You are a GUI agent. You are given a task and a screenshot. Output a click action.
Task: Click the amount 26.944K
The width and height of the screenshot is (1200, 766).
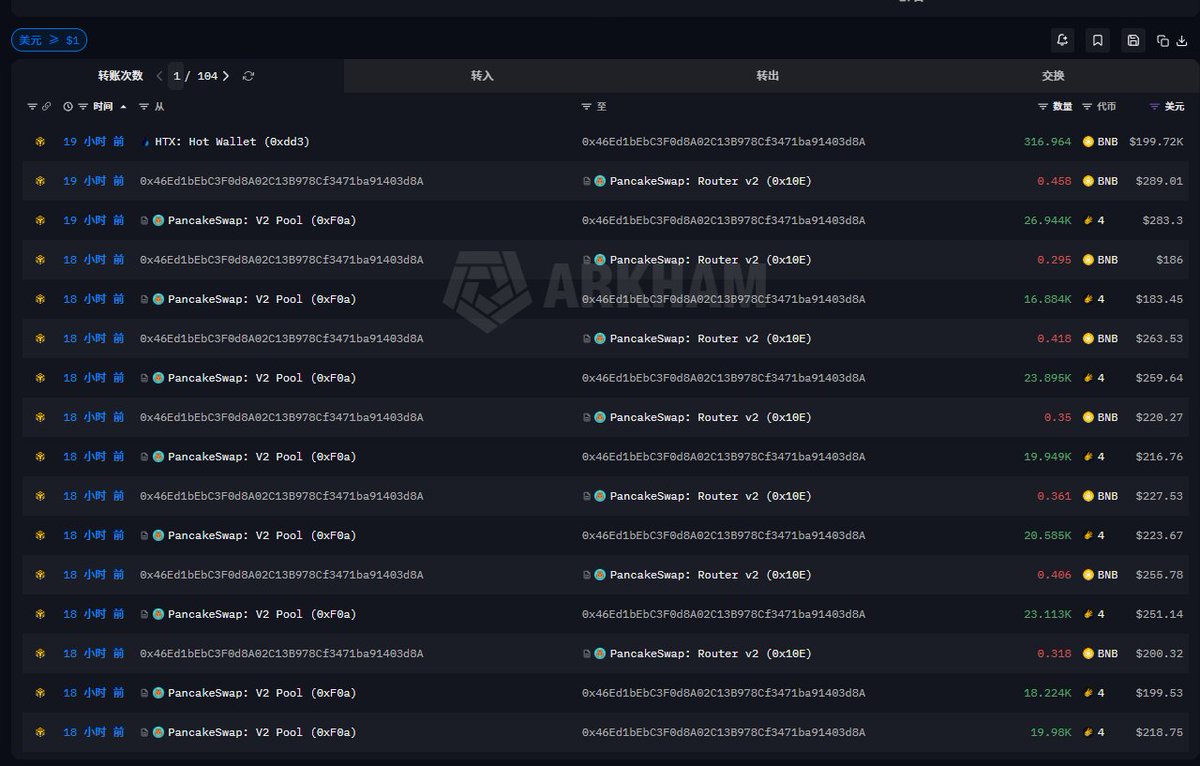[1047, 221]
